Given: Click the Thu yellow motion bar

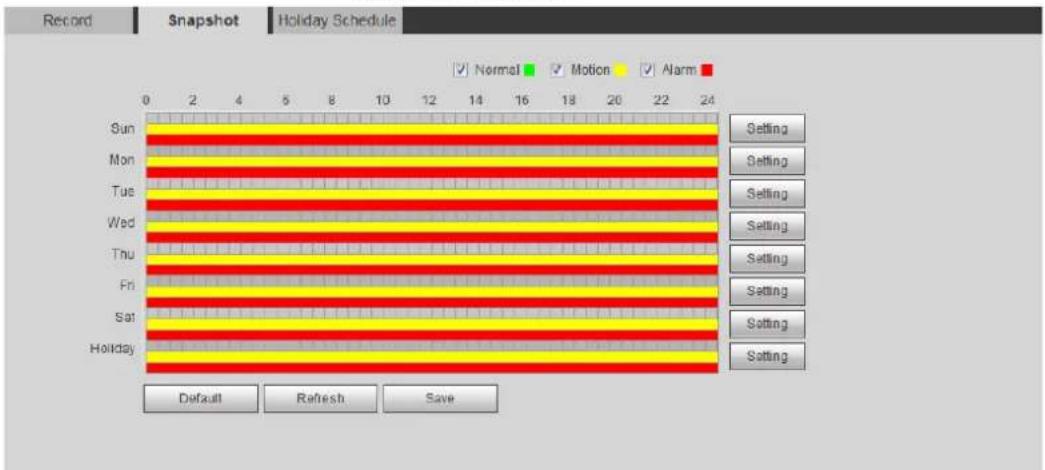Looking at the screenshot, I should pos(432,259).
